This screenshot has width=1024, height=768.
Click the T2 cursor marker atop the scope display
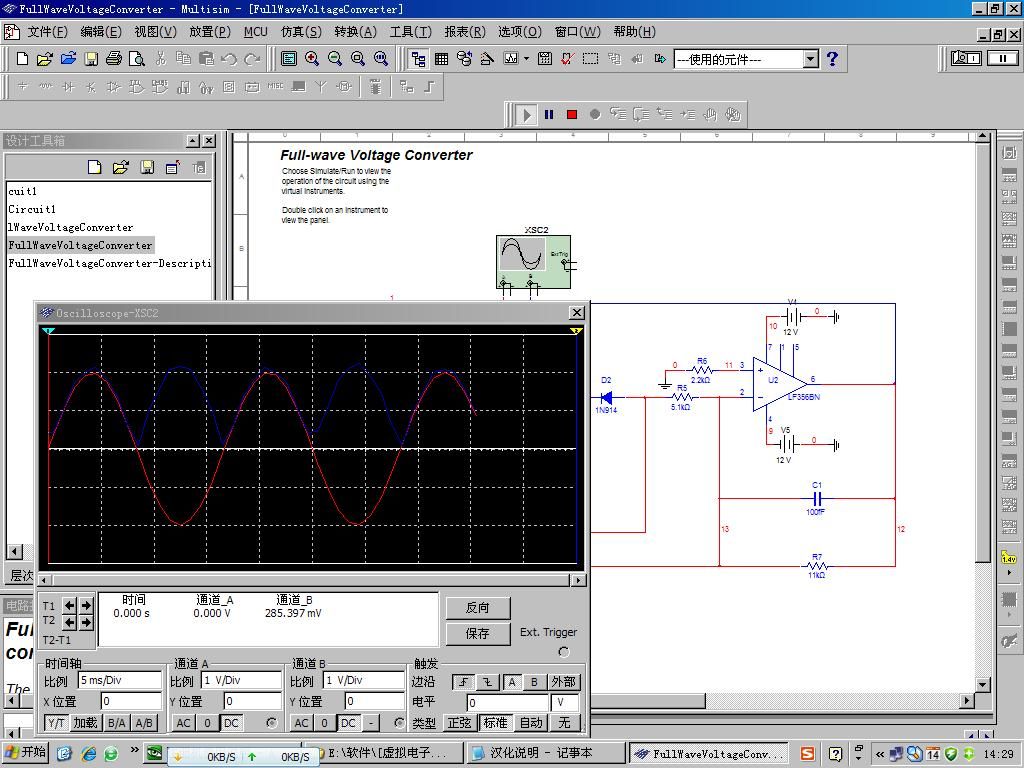pyautogui.click(x=576, y=331)
